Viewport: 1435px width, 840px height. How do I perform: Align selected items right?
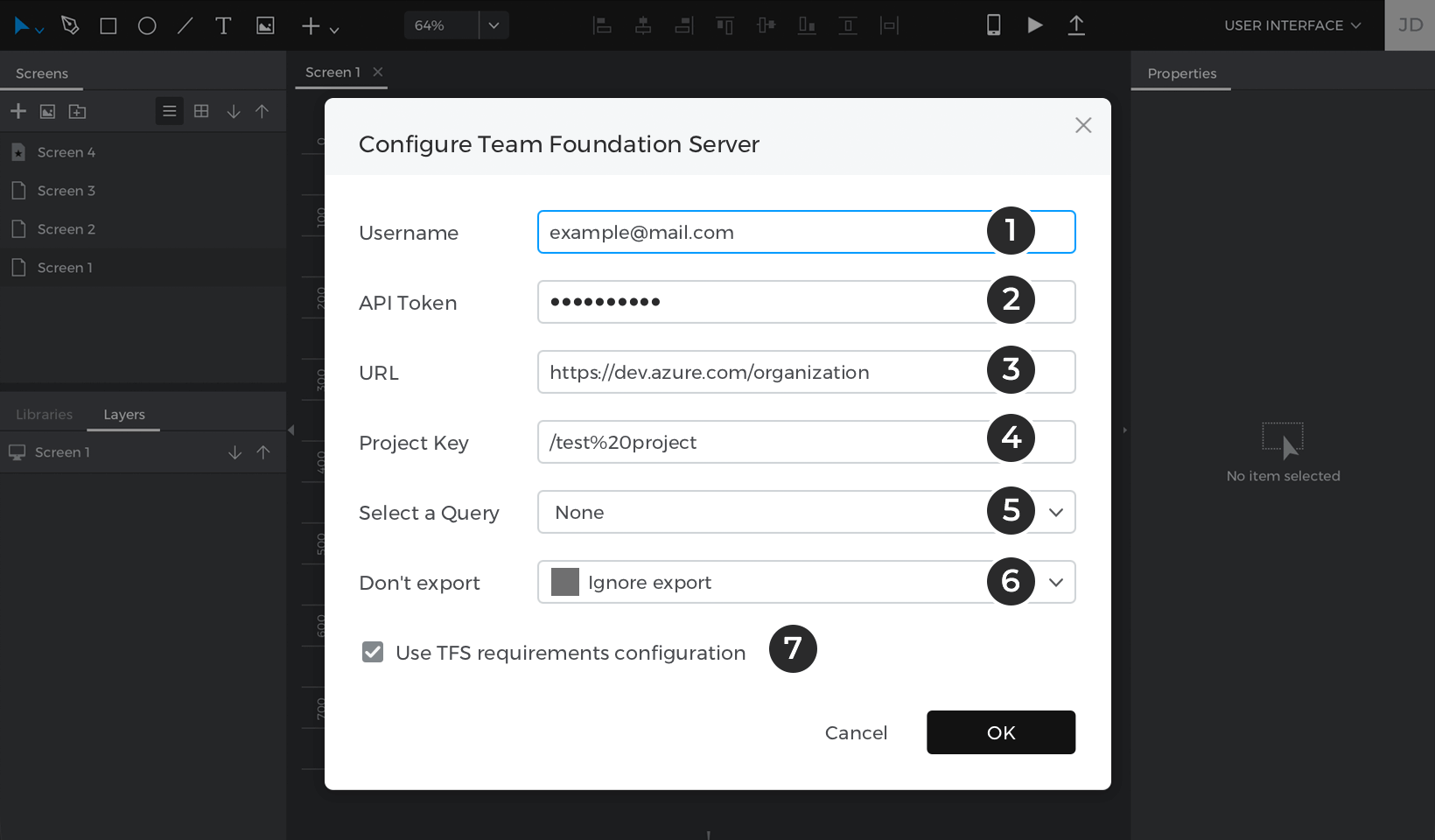tap(684, 25)
